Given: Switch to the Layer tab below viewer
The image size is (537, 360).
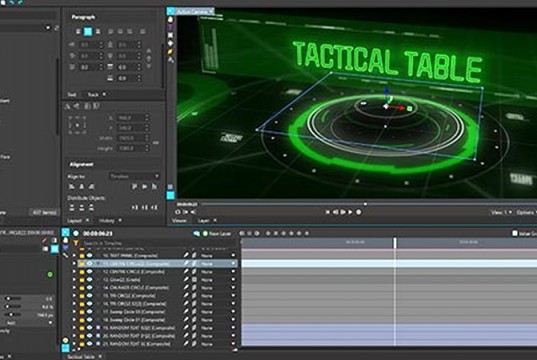Looking at the screenshot, I should [203, 221].
